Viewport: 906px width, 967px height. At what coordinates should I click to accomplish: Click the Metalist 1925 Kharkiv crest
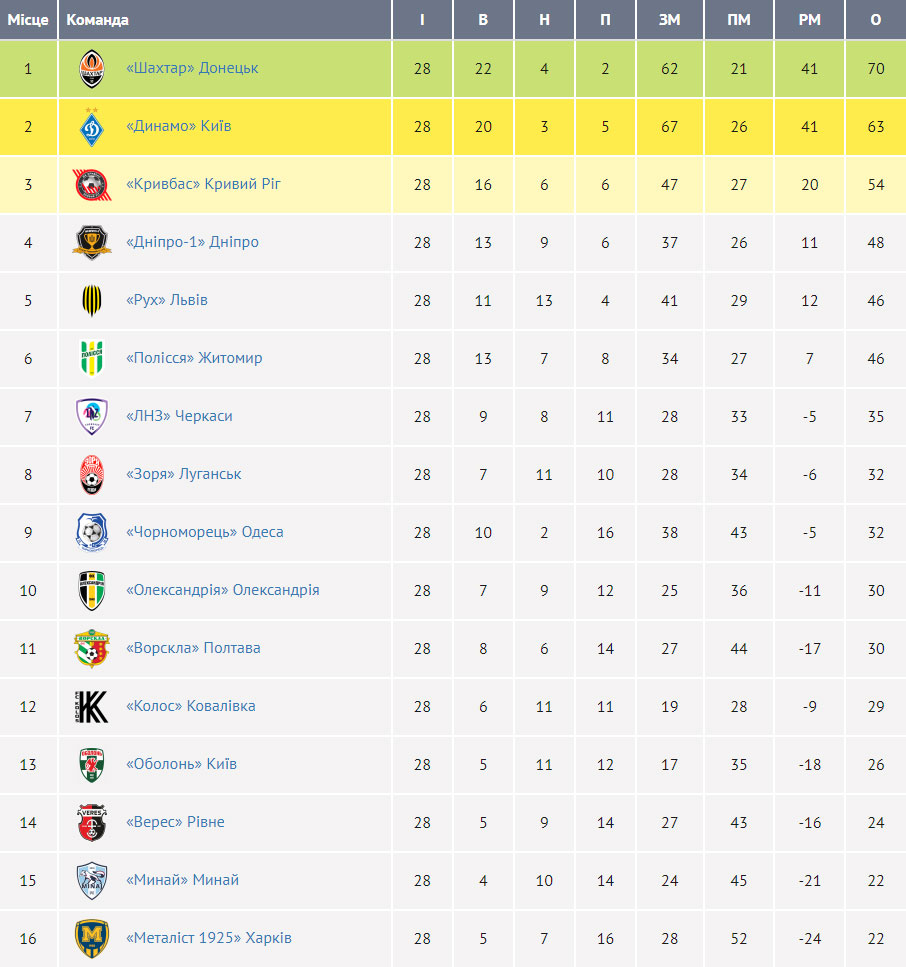(x=92, y=938)
